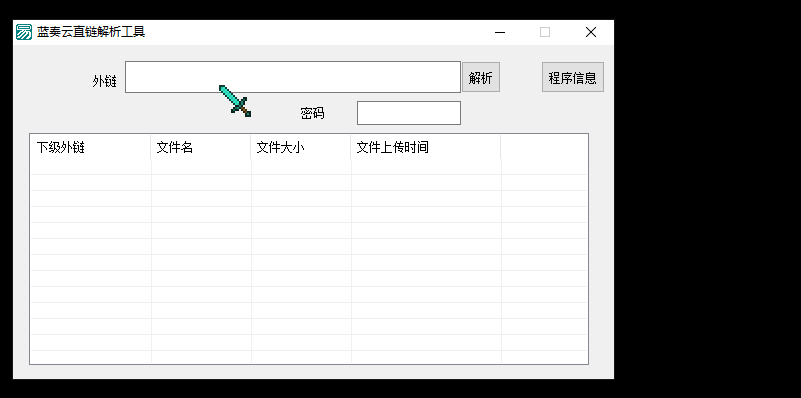Click the 文件上传时间 column header

pyautogui.click(x=426, y=148)
